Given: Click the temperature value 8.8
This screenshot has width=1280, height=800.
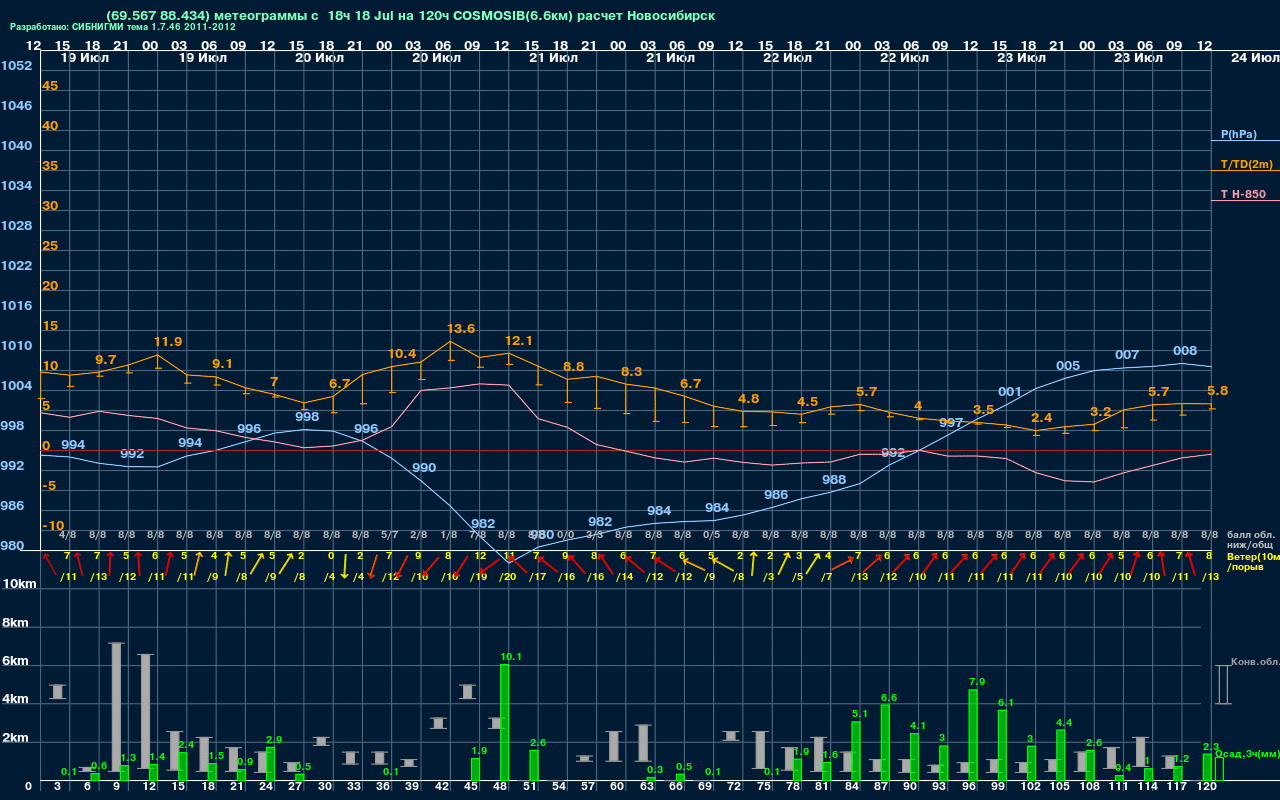Looking at the screenshot, I should click(x=574, y=367).
